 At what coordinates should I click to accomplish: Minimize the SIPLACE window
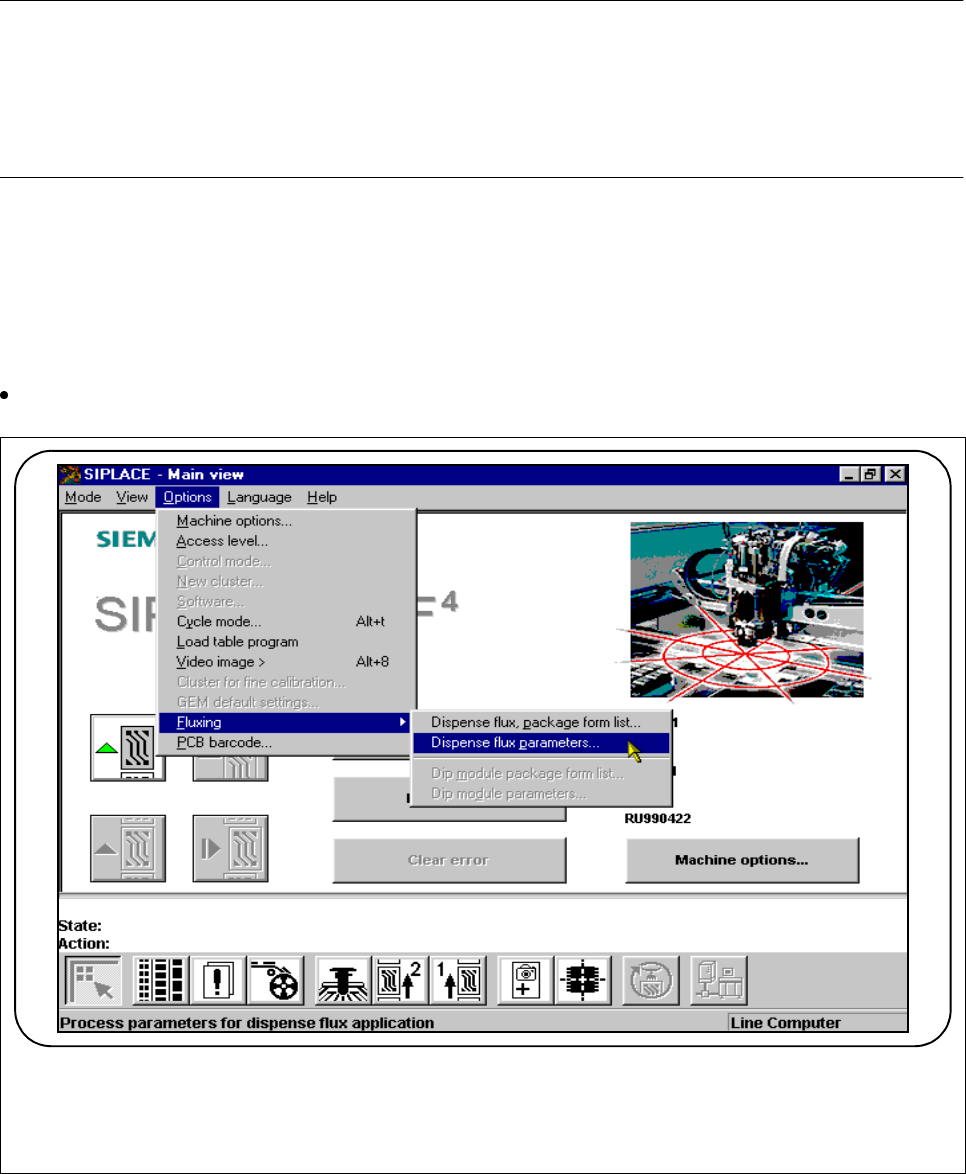[849, 475]
